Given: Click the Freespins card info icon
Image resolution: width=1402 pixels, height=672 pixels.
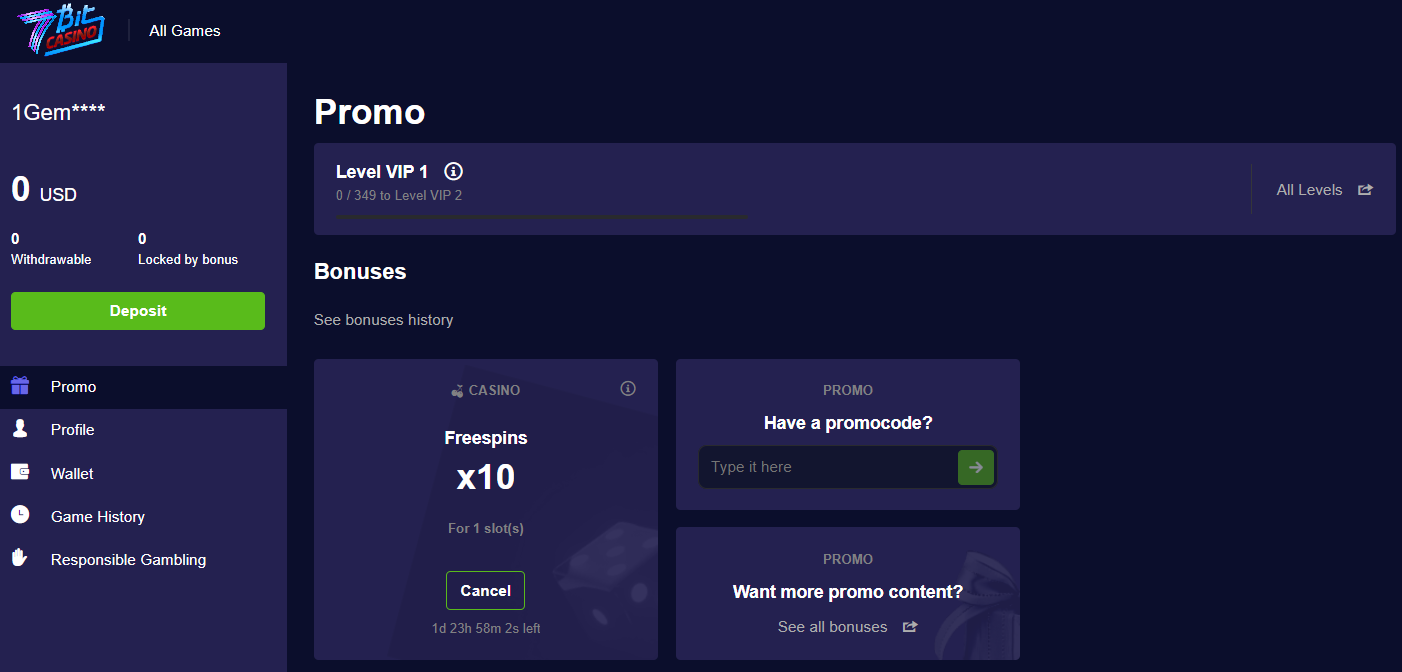Looking at the screenshot, I should [628, 389].
